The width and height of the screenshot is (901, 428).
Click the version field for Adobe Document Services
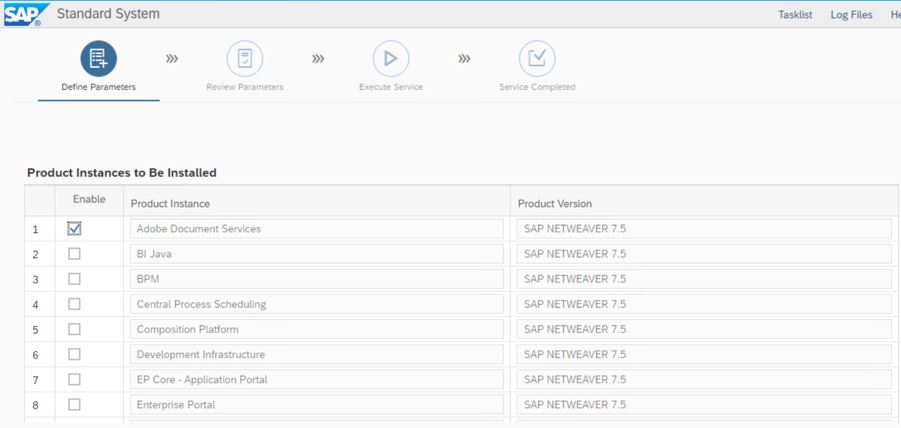704,229
